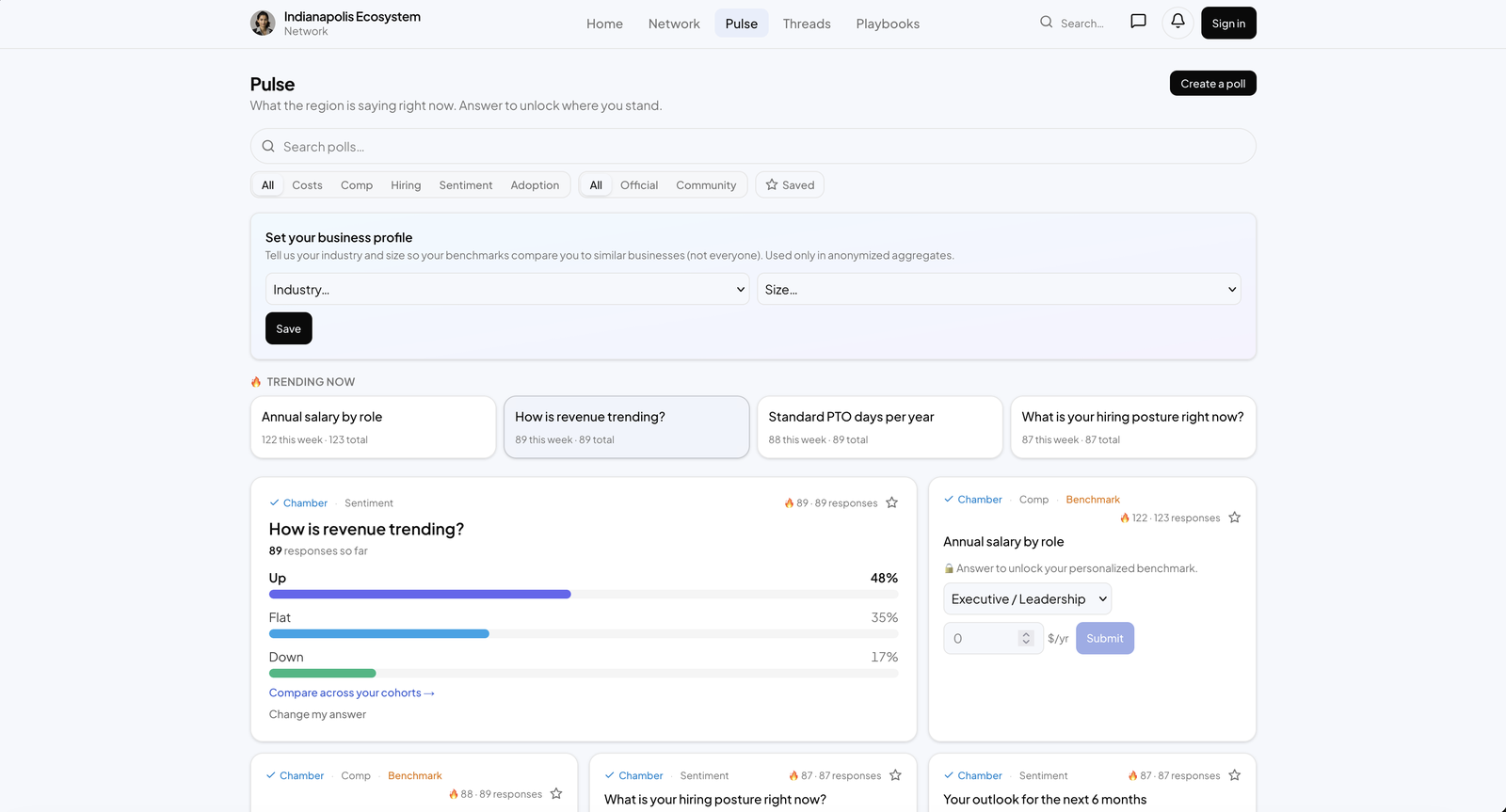
Task: Open 'Compare across your cohorts' link
Action: tap(351, 693)
